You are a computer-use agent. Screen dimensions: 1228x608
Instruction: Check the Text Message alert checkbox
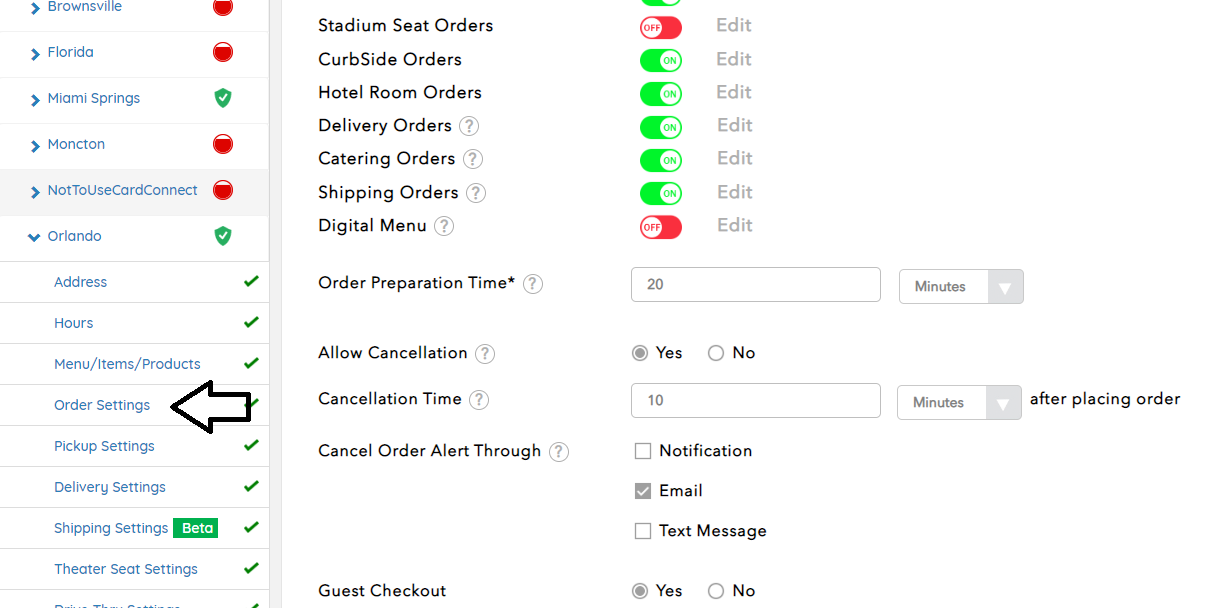pyautogui.click(x=643, y=531)
